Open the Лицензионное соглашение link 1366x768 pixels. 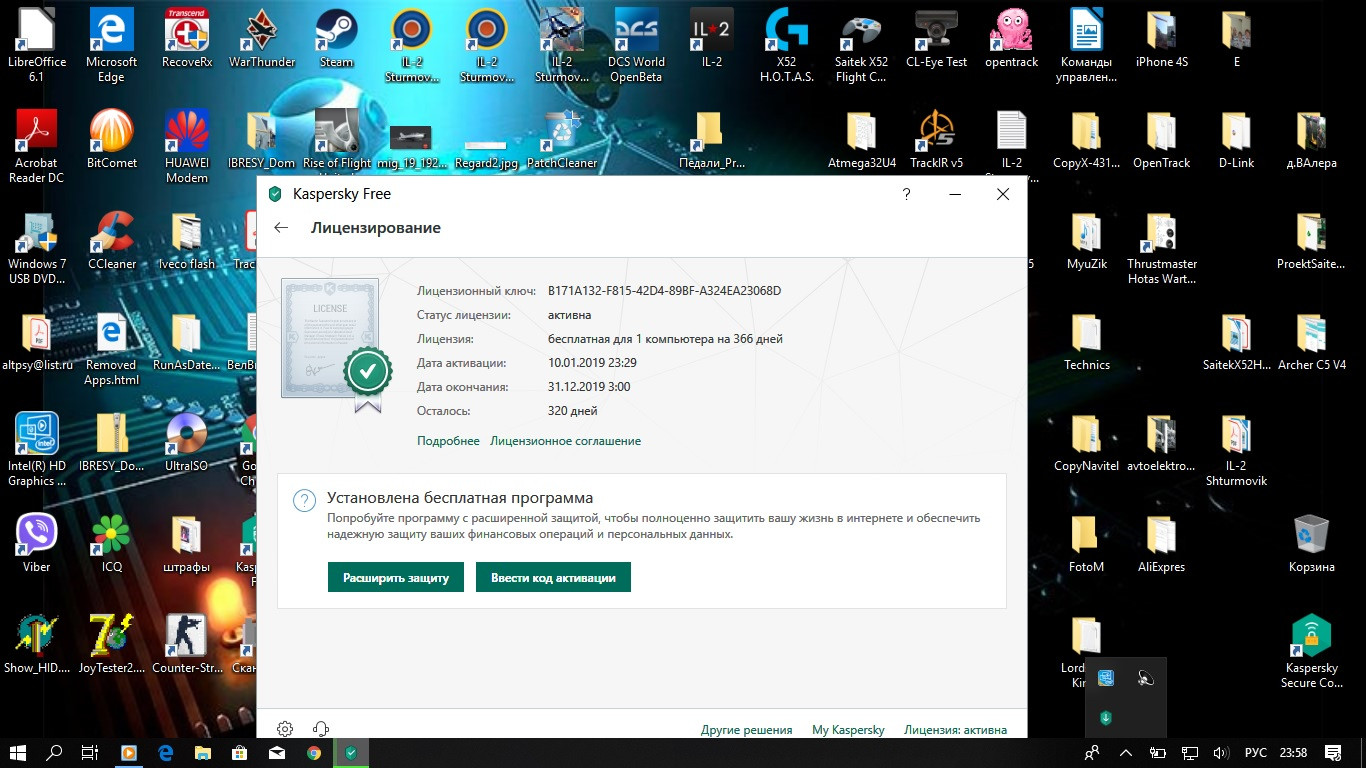coord(565,441)
